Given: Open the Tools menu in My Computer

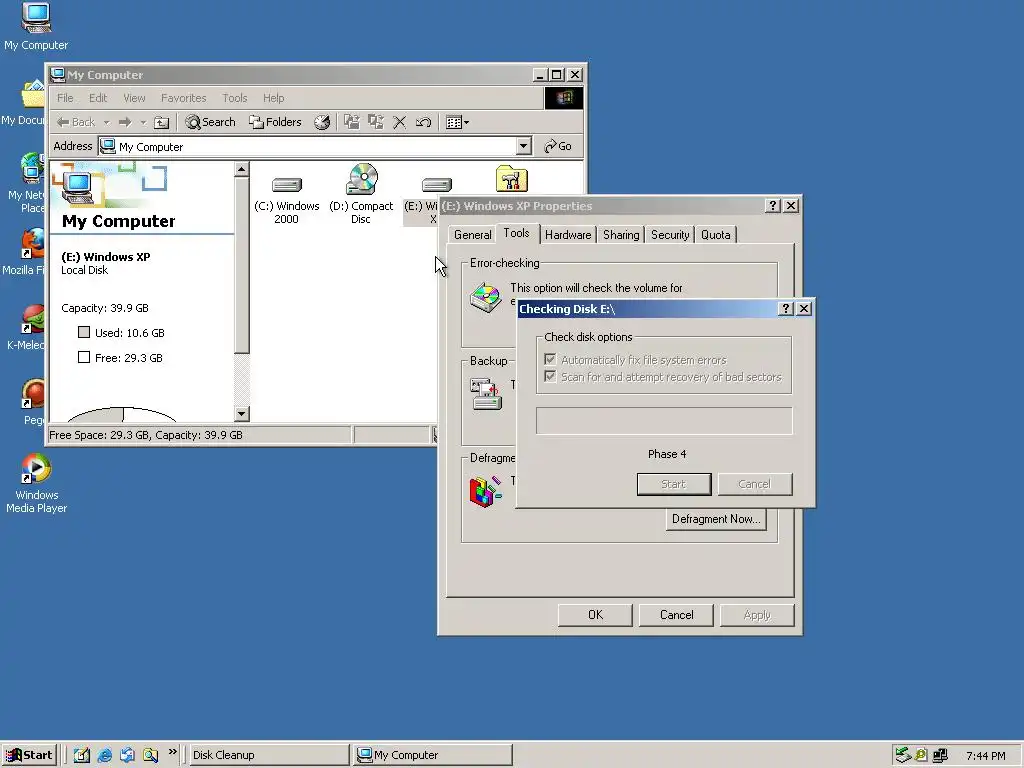Looking at the screenshot, I should [x=234, y=98].
